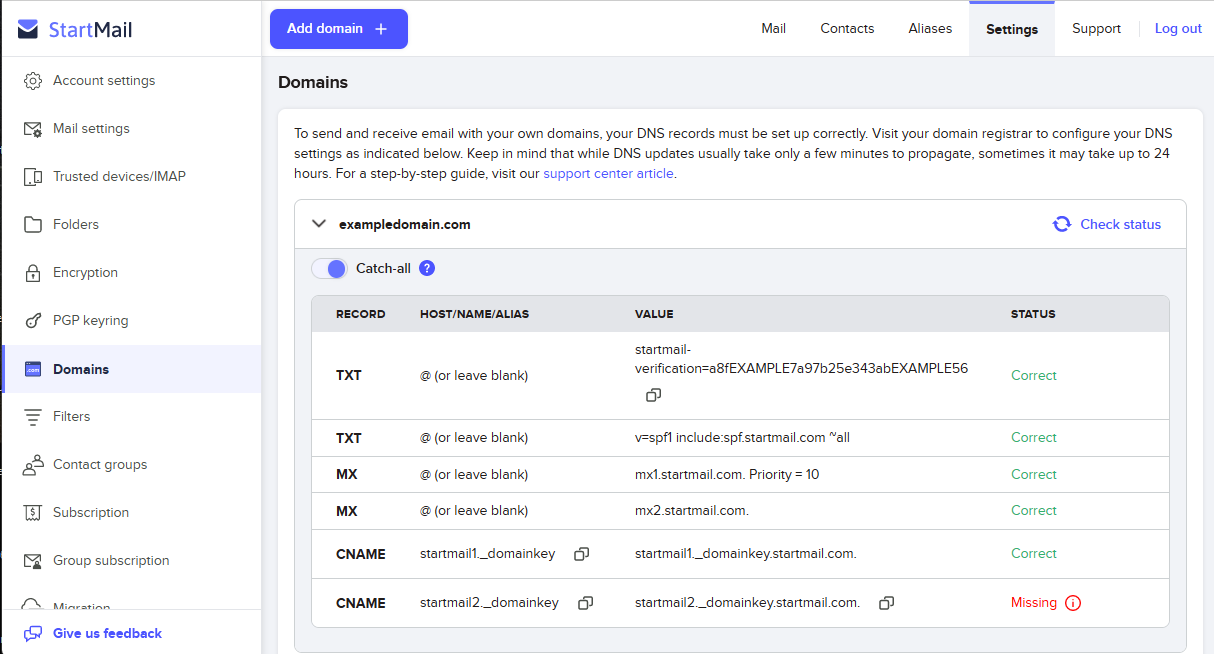Viewport: 1214px width, 654px height.
Task: Open the Contacts tab
Action: [x=847, y=28]
